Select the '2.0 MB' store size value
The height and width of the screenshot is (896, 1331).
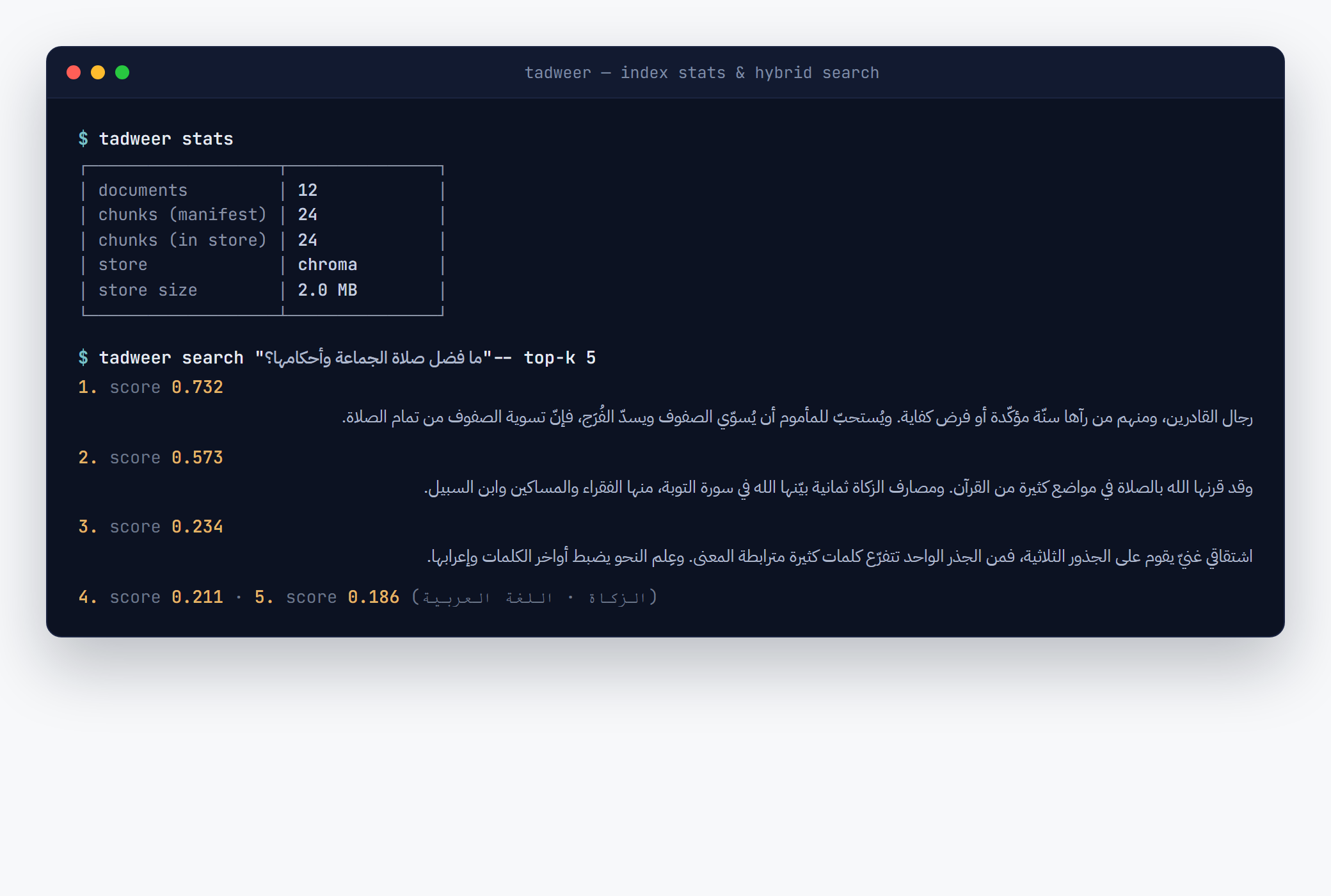(x=328, y=290)
